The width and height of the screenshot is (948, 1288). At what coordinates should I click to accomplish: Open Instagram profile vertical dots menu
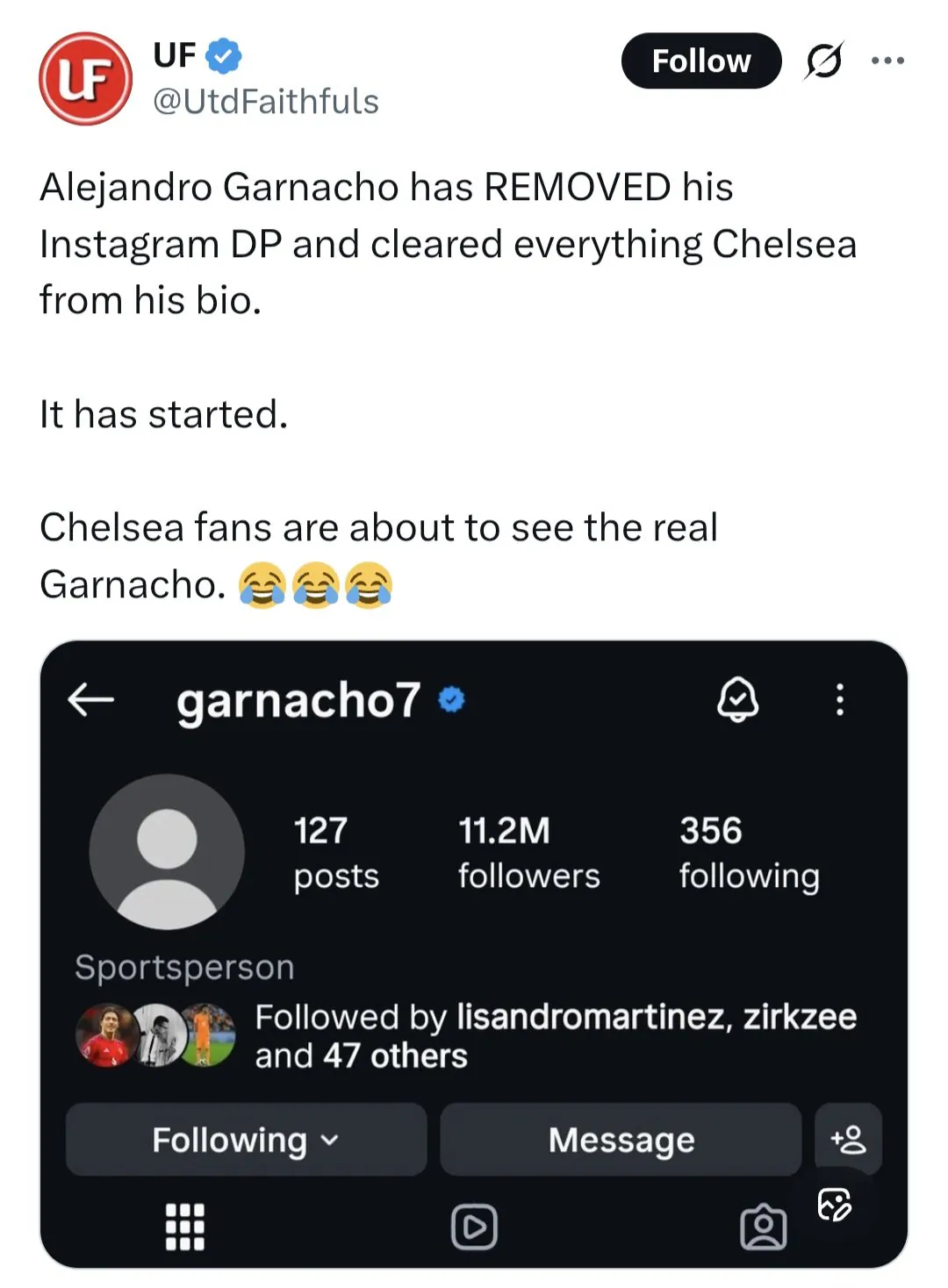pyautogui.click(x=840, y=699)
